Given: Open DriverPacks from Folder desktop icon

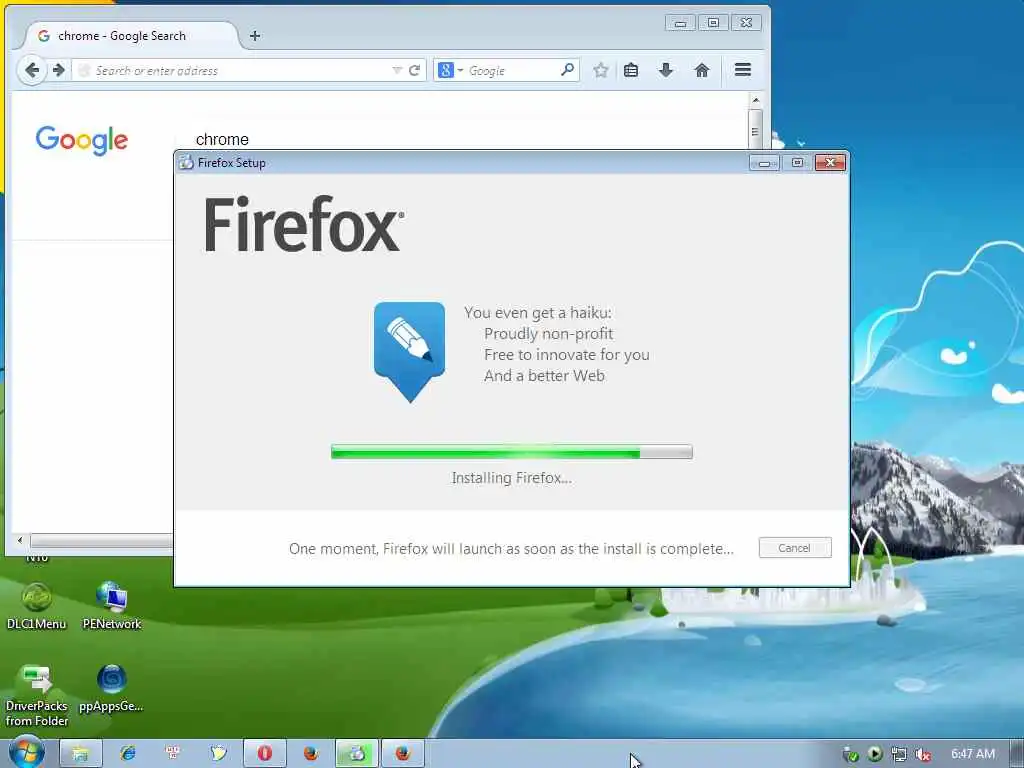Looking at the screenshot, I should pyautogui.click(x=37, y=696).
